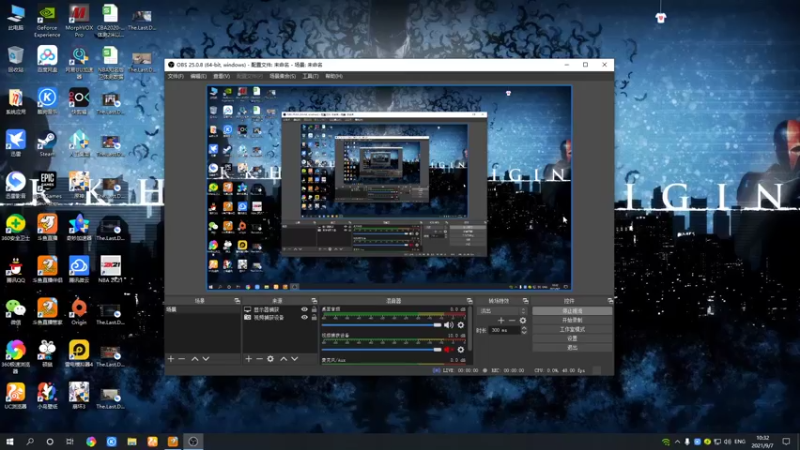Open settings gear for Desktop Audio channel
This screenshot has height=450, width=800.
coord(461,325)
